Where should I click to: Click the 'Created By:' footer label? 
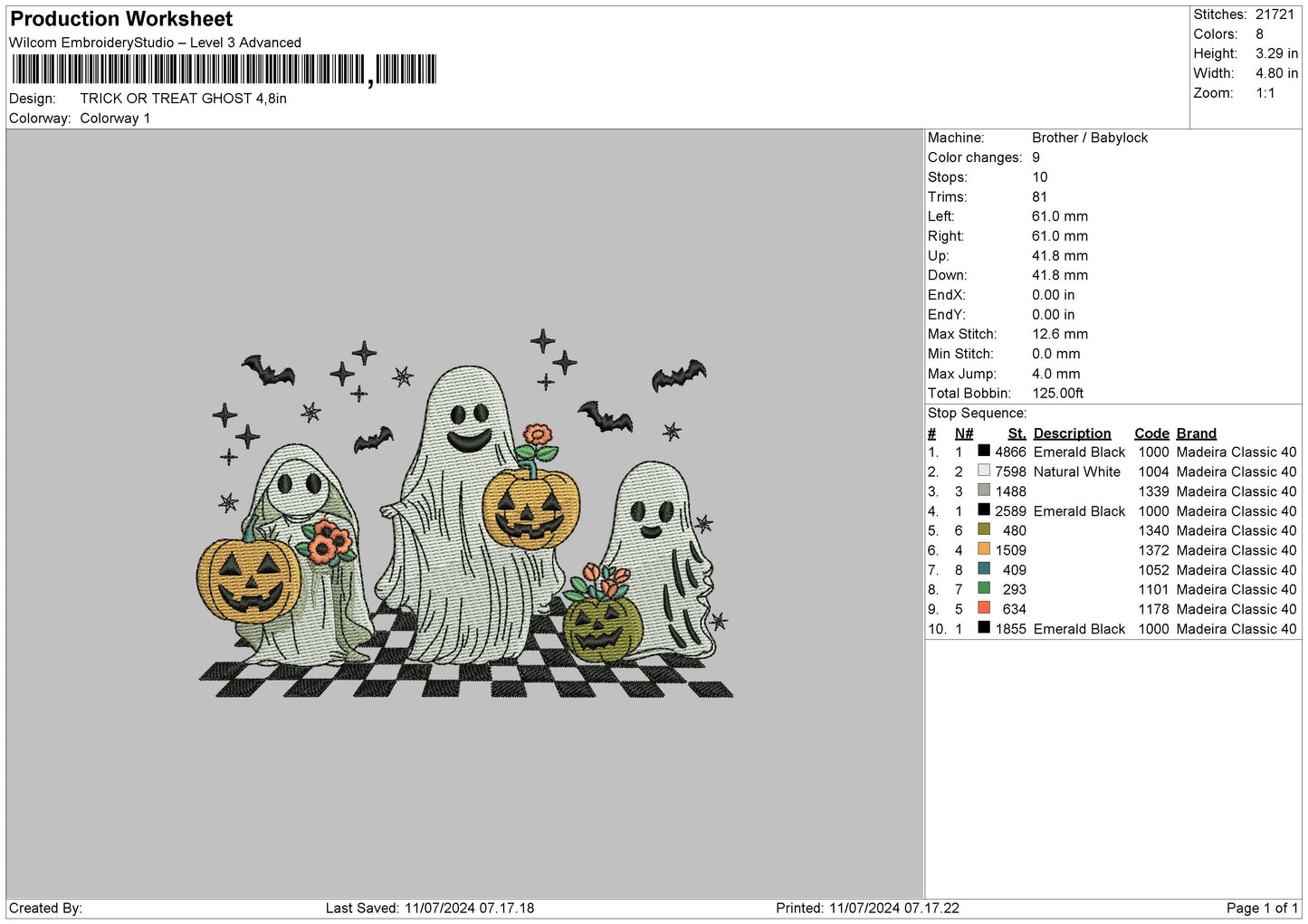tap(45, 909)
